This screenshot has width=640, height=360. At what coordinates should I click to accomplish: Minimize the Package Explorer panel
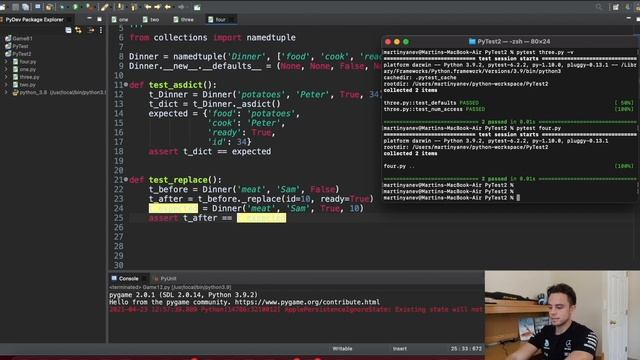tap(89, 18)
